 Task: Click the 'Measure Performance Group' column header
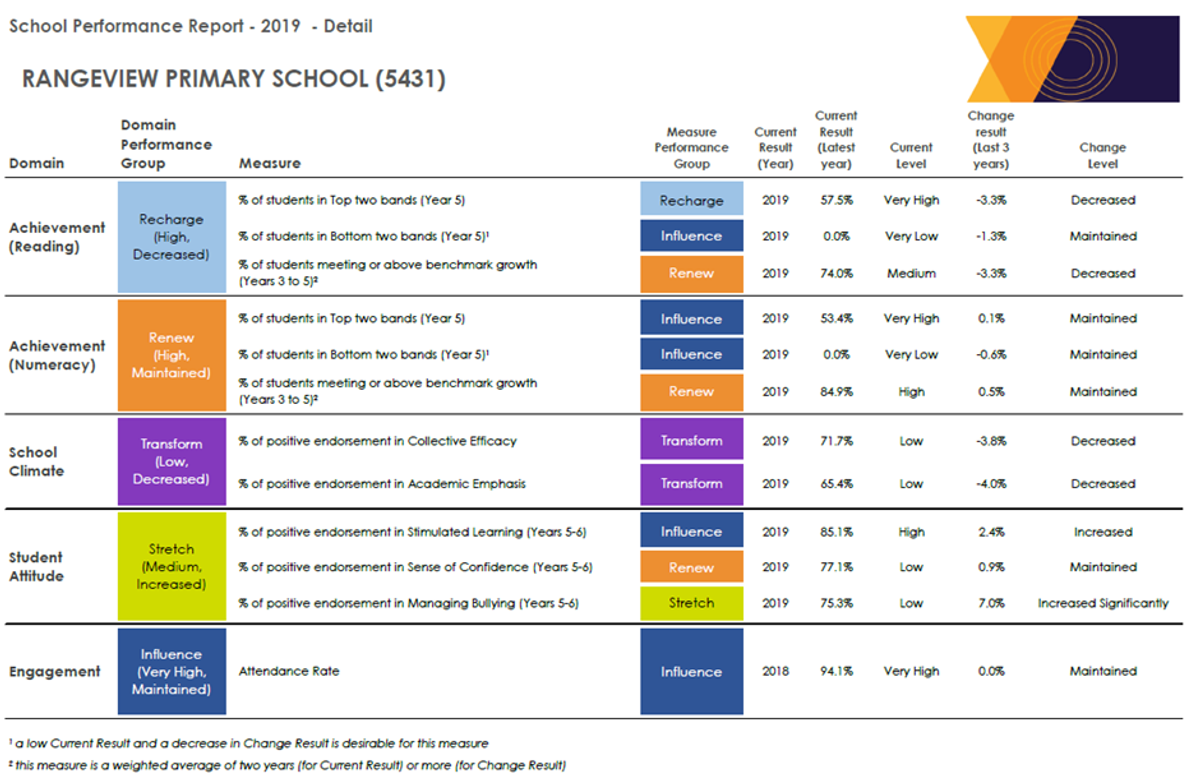(x=691, y=148)
